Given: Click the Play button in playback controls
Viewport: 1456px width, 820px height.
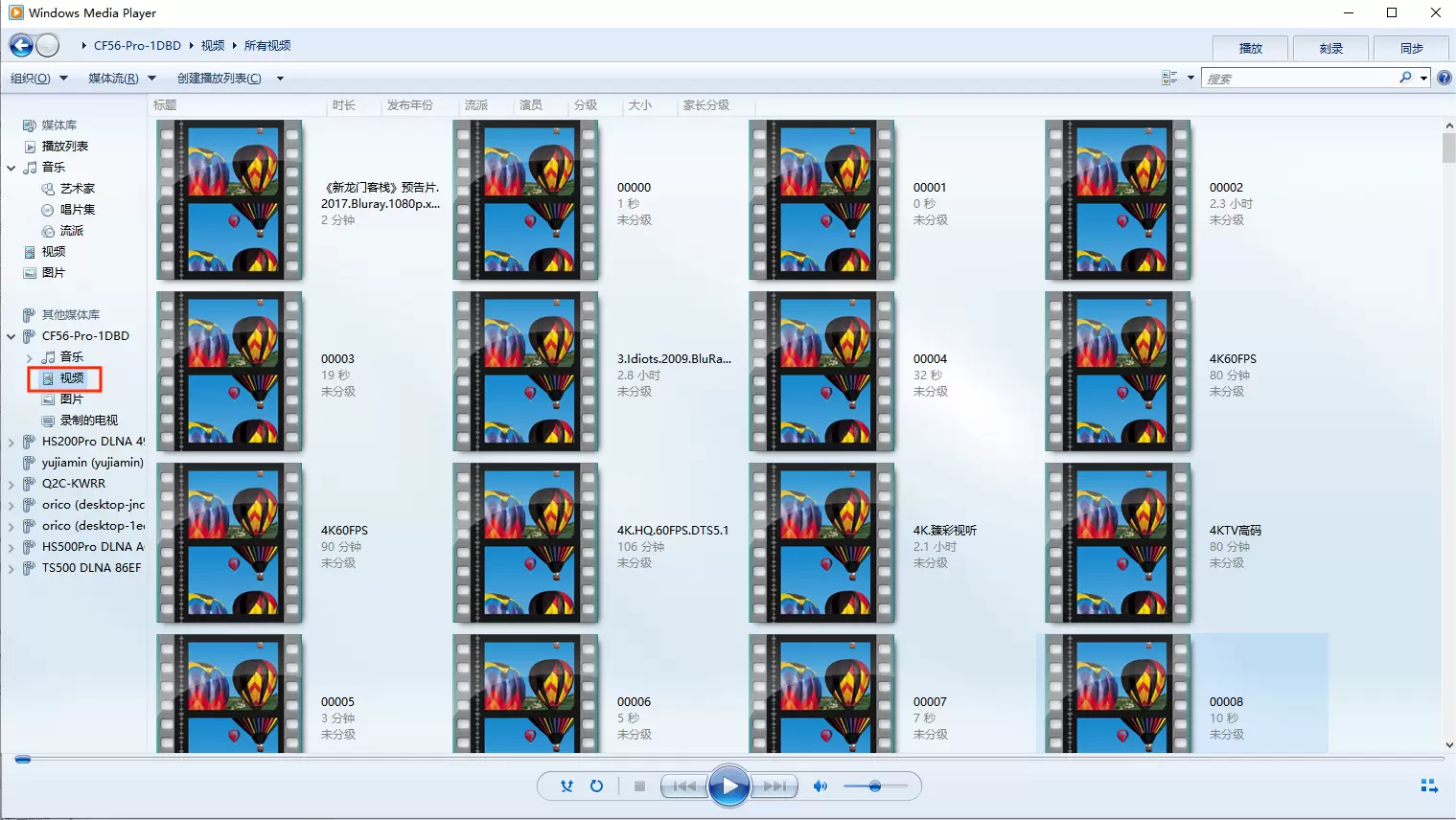Looking at the screenshot, I should click(728, 786).
